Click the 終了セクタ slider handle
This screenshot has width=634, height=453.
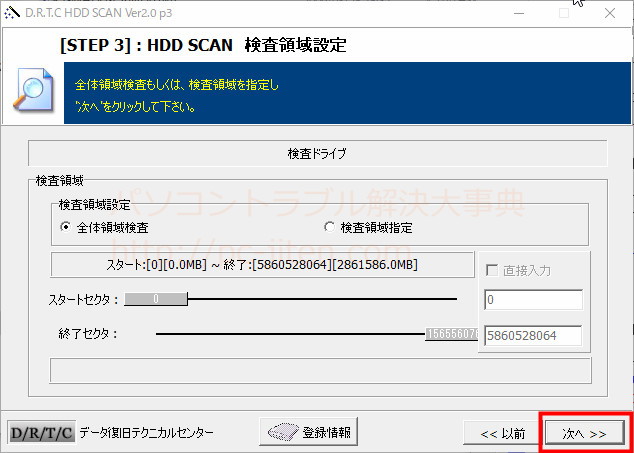click(453, 335)
